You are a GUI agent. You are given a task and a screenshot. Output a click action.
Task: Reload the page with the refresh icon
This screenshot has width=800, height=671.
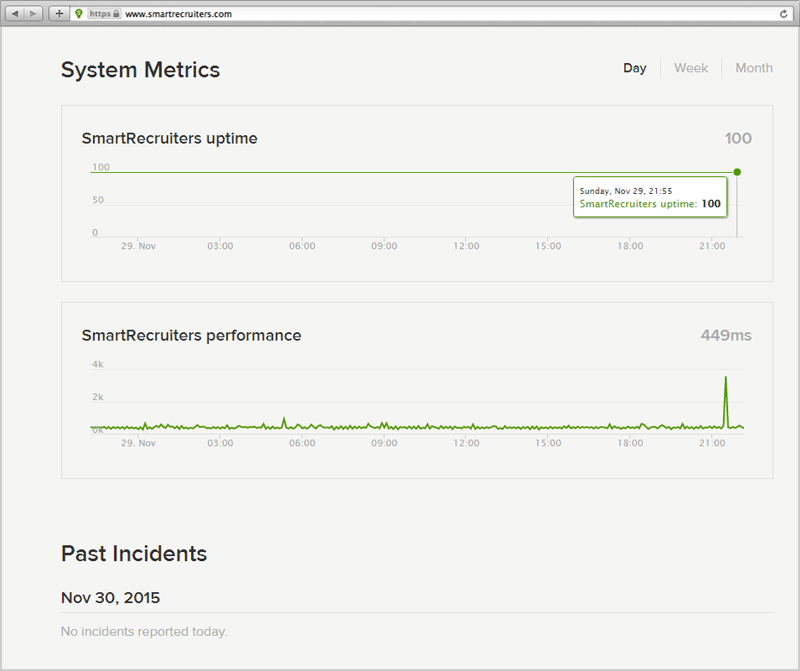coord(783,14)
